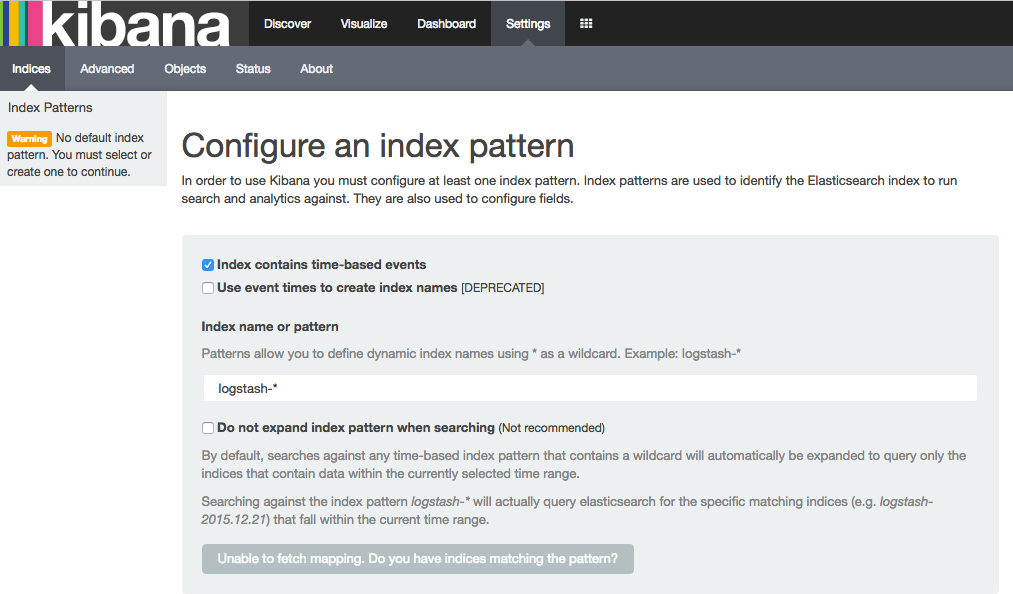Viewport: 1013px width, 594px height.
Task: Click the orange Warning badge
Action: (x=29, y=139)
